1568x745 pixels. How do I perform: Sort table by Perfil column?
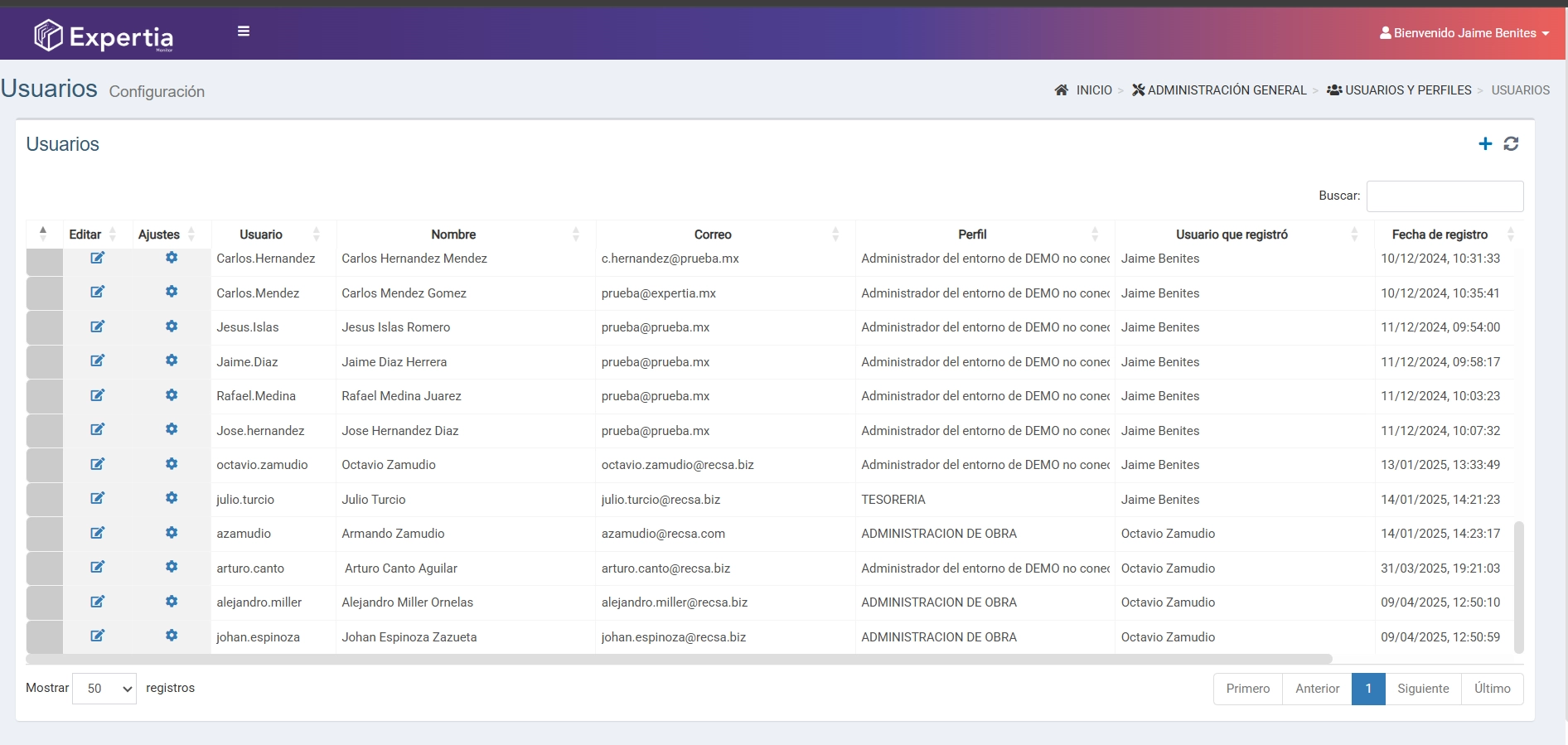click(x=985, y=235)
